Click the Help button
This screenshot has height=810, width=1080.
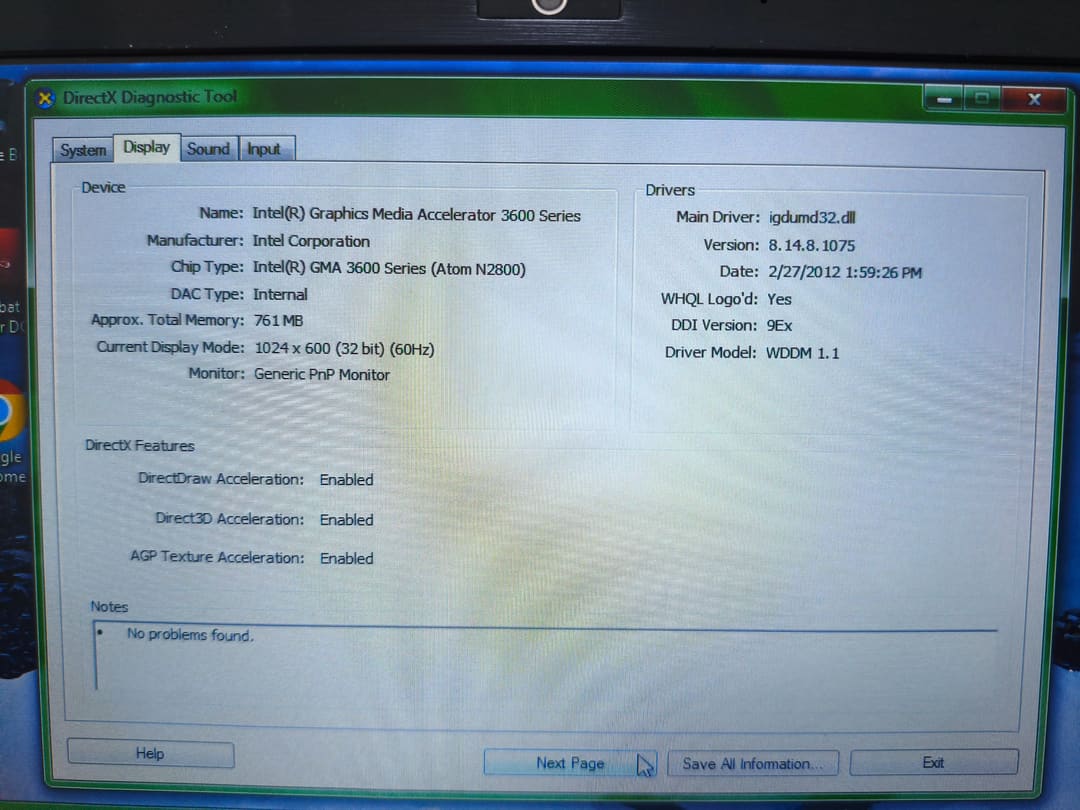coord(150,754)
